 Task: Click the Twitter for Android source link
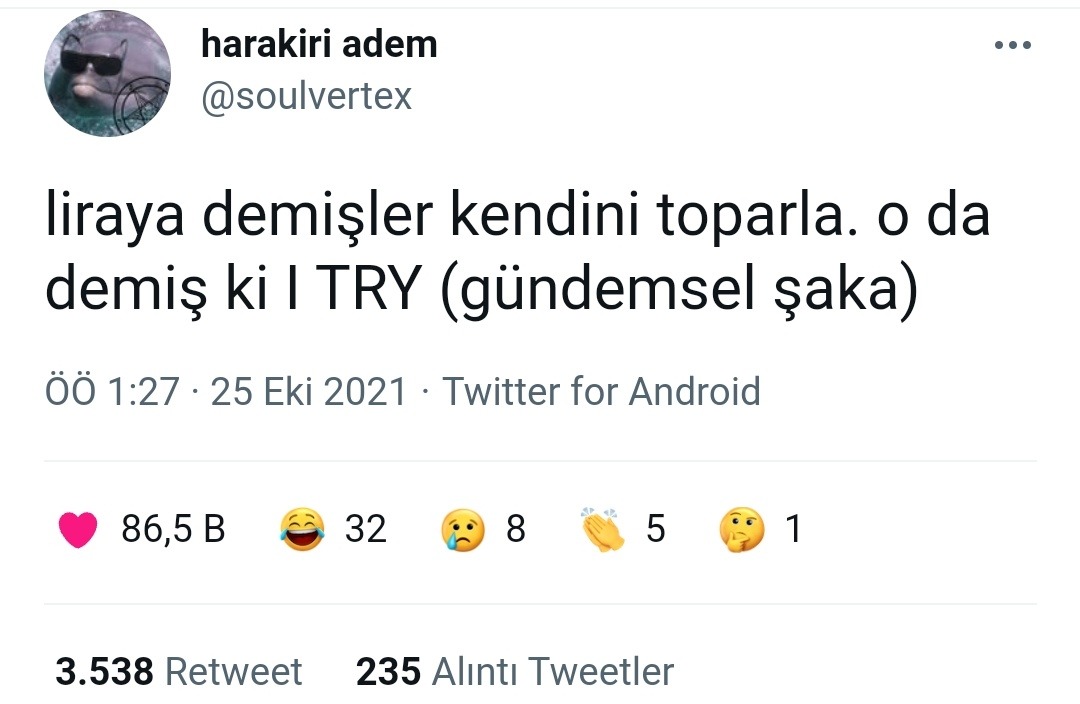[x=601, y=391]
